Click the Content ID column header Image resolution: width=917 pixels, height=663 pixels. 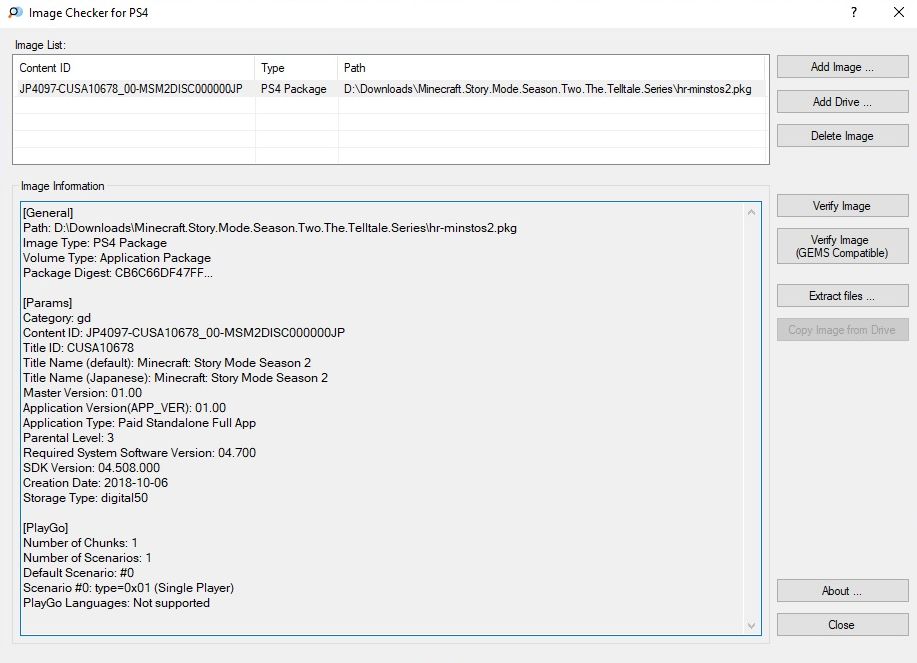point(134,68)
